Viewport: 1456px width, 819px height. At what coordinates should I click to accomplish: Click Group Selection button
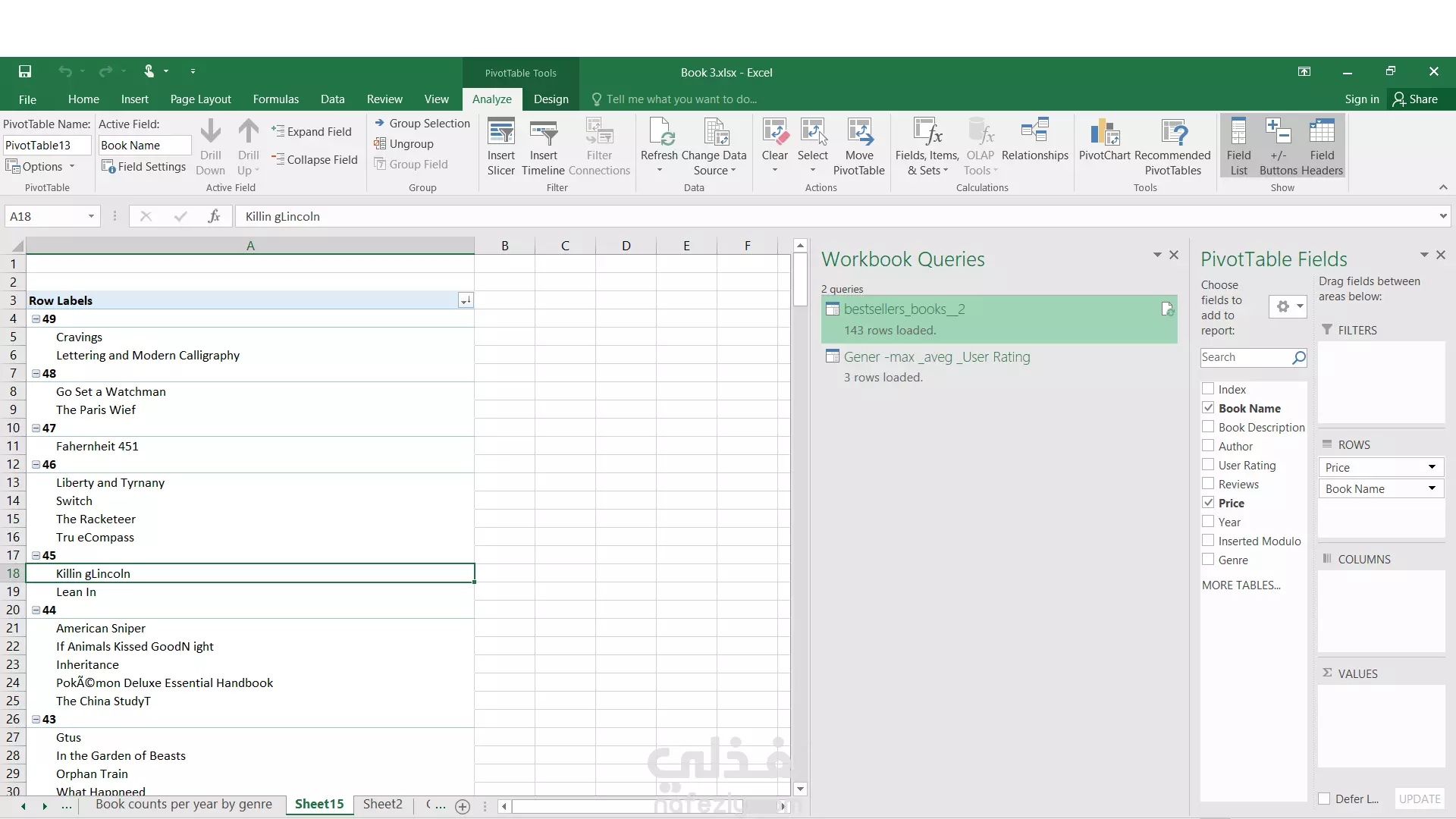(422, 123)
